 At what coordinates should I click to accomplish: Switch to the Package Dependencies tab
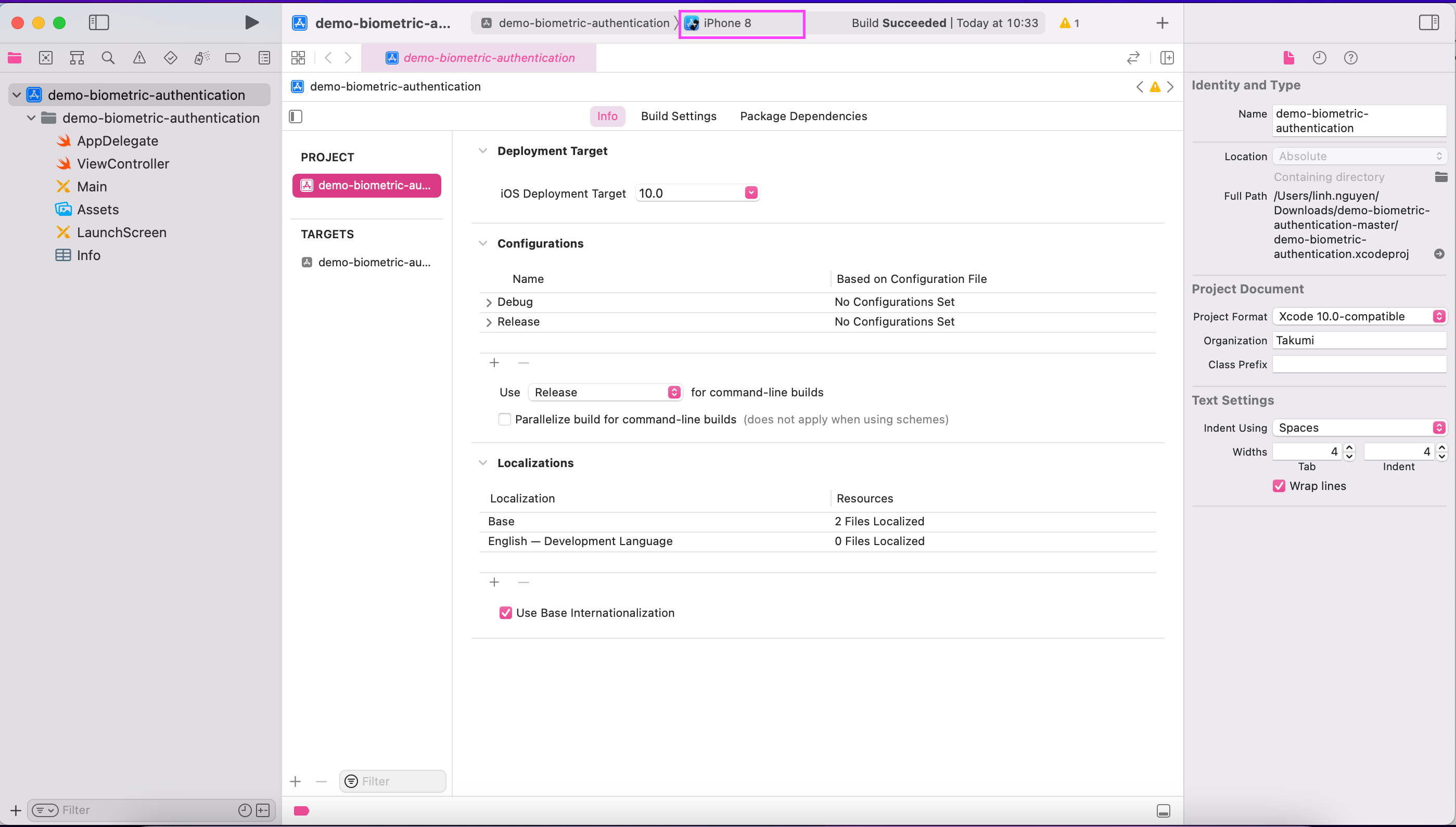803,116
